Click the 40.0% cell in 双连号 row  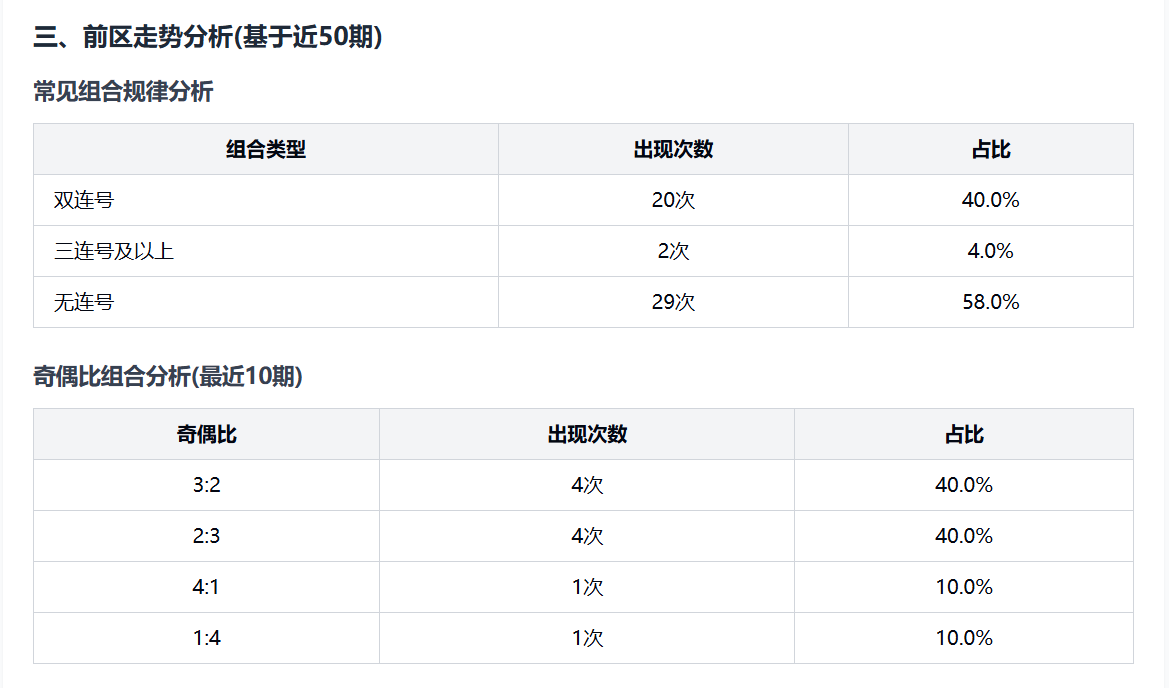[990, 201]
